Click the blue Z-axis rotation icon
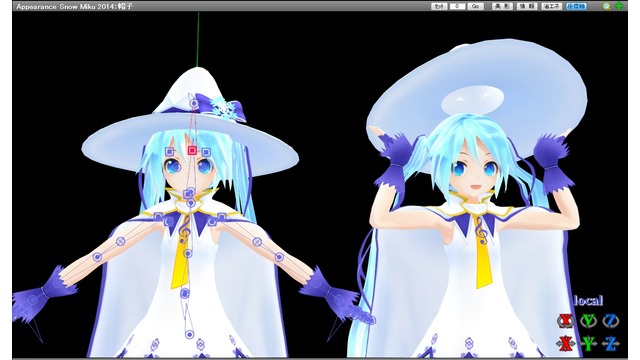The image size is (640, 360). (x=611, y=321)
